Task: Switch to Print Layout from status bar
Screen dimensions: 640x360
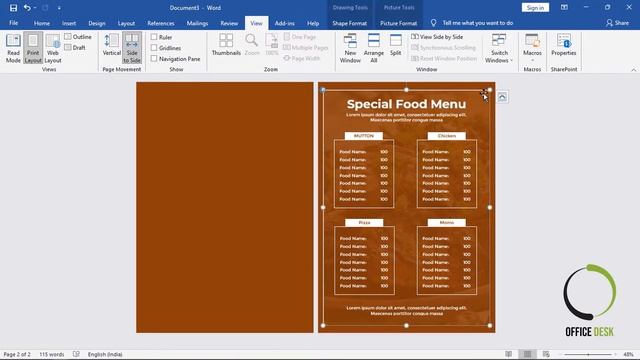Action: coord(527,354)
